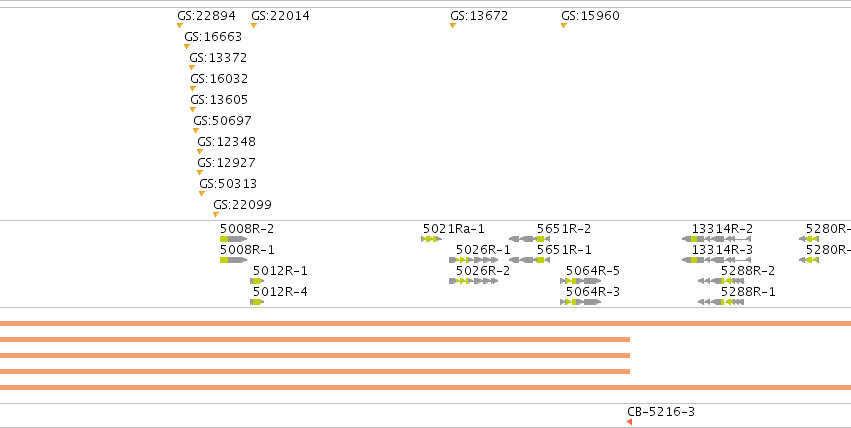Click the 5651R-2 transcript label
The height and width of the screenshot is (428, 851).
click(564, 229)
